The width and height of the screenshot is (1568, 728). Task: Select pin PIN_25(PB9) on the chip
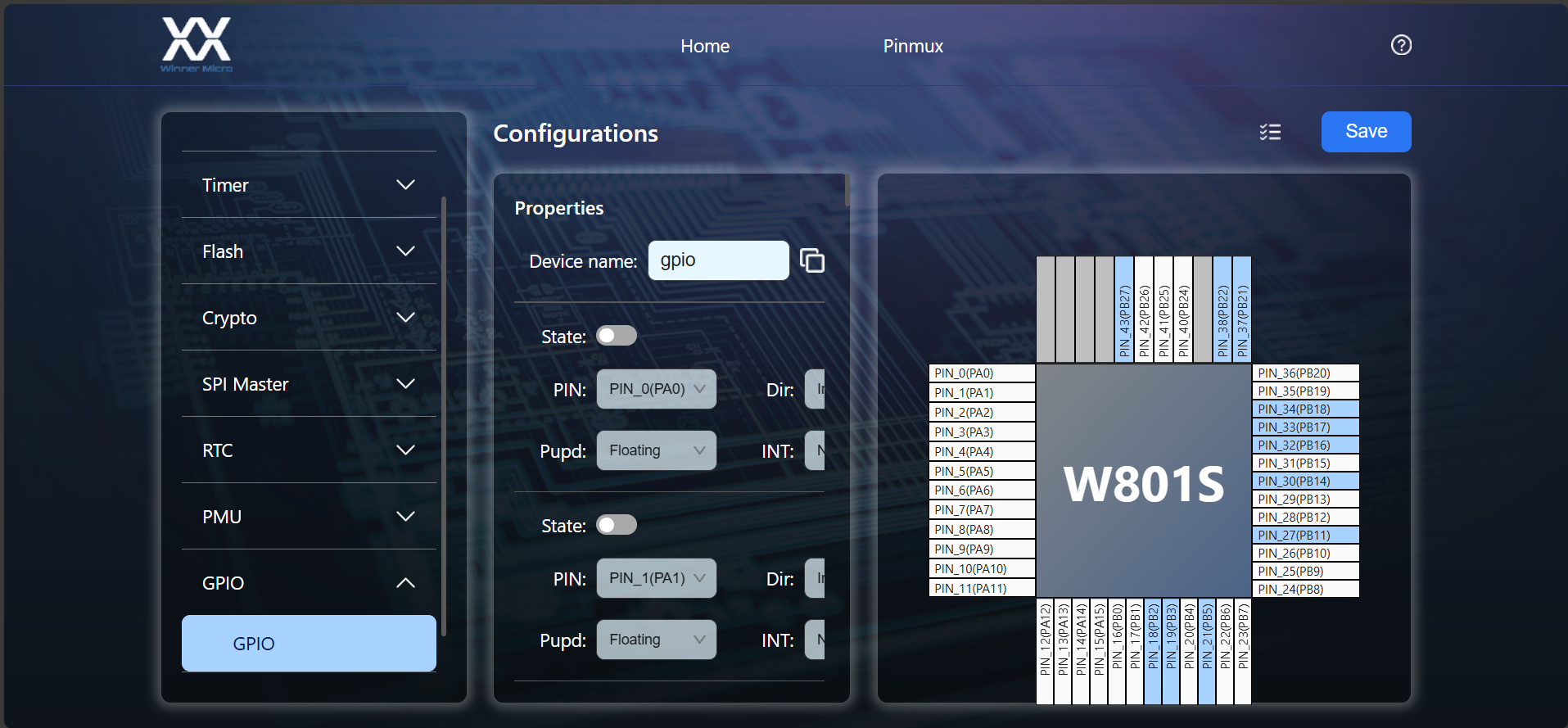(x=1306, y=572)
